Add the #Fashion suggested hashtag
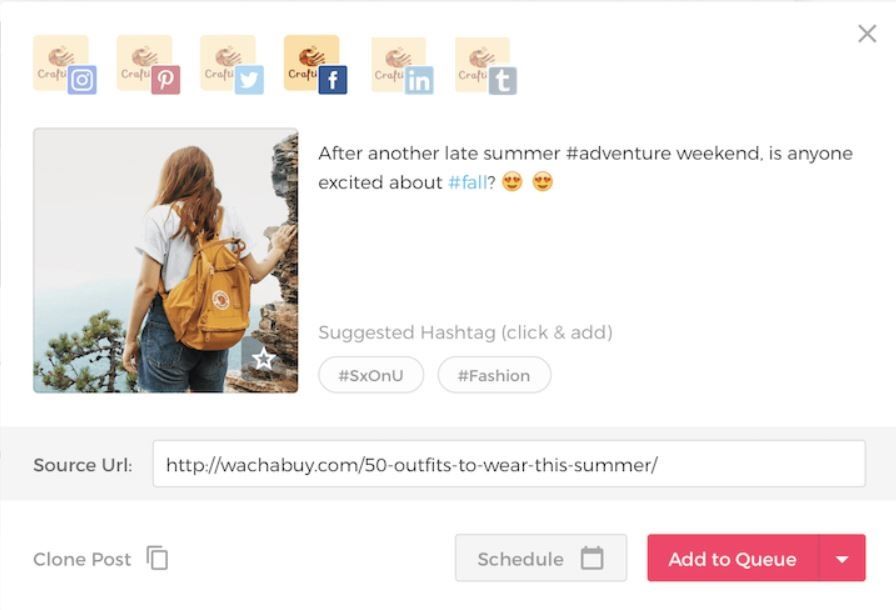896x610 pixels. (x=494, y=375)
